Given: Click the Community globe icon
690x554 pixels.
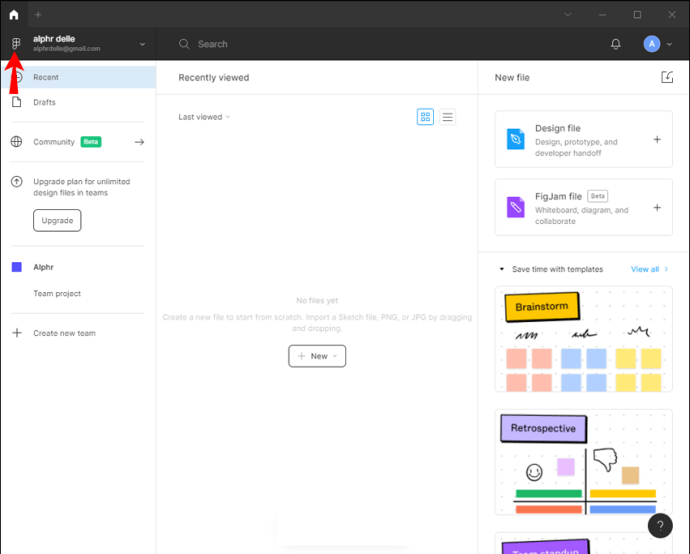Looking at the screenshot, I should 16,142.
